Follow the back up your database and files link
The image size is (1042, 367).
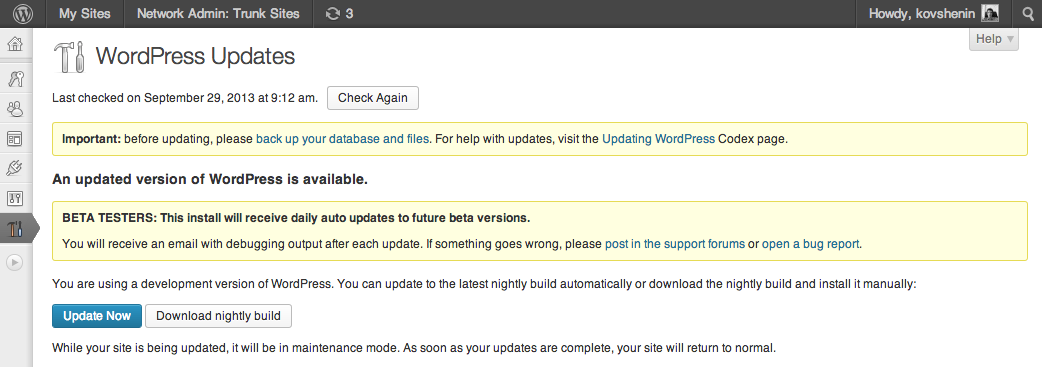(x=342, y=139)
